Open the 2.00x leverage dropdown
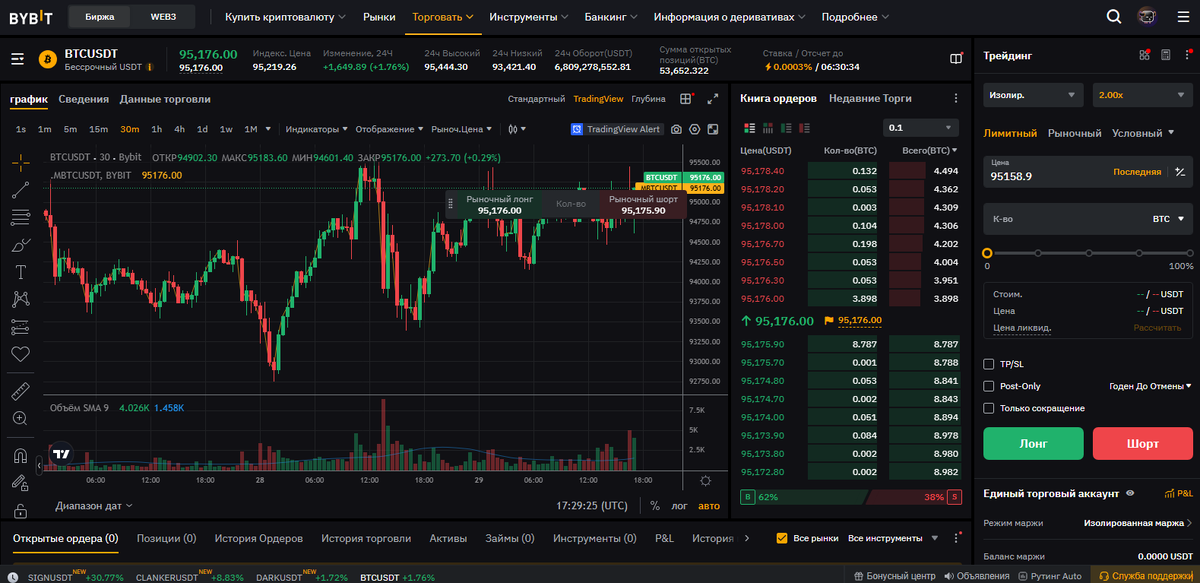Viewport: 1200px width, 583px height. tap(1143, 94)
